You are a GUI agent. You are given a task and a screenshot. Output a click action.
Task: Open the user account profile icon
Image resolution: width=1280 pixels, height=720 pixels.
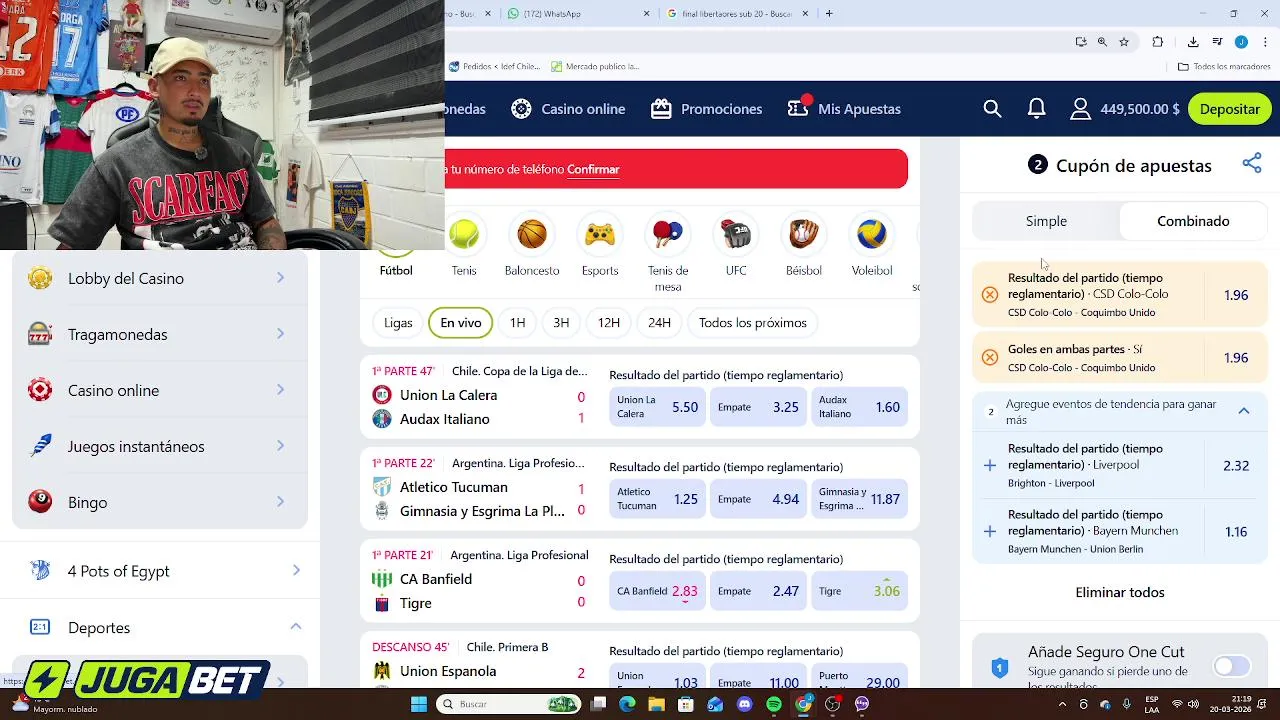pos(1080,109)
